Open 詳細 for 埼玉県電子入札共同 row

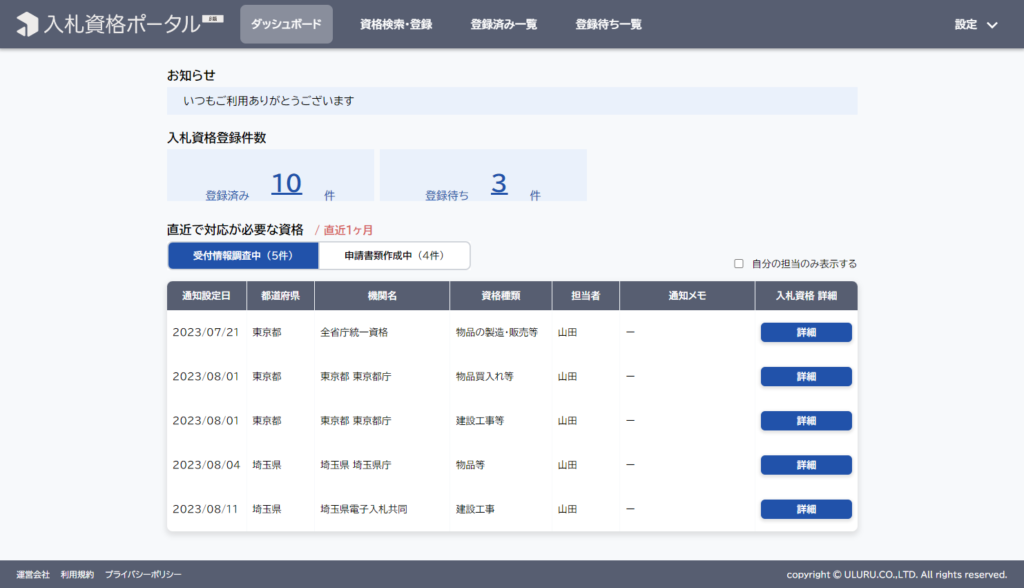coord(806,509)
